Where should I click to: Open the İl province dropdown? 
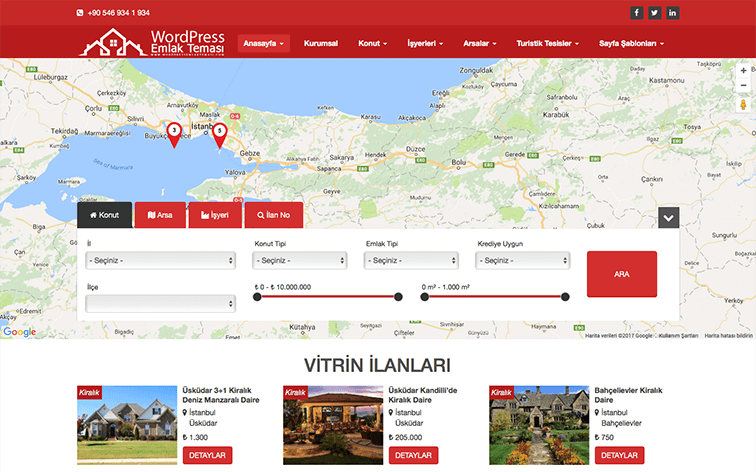click(161, 260)
